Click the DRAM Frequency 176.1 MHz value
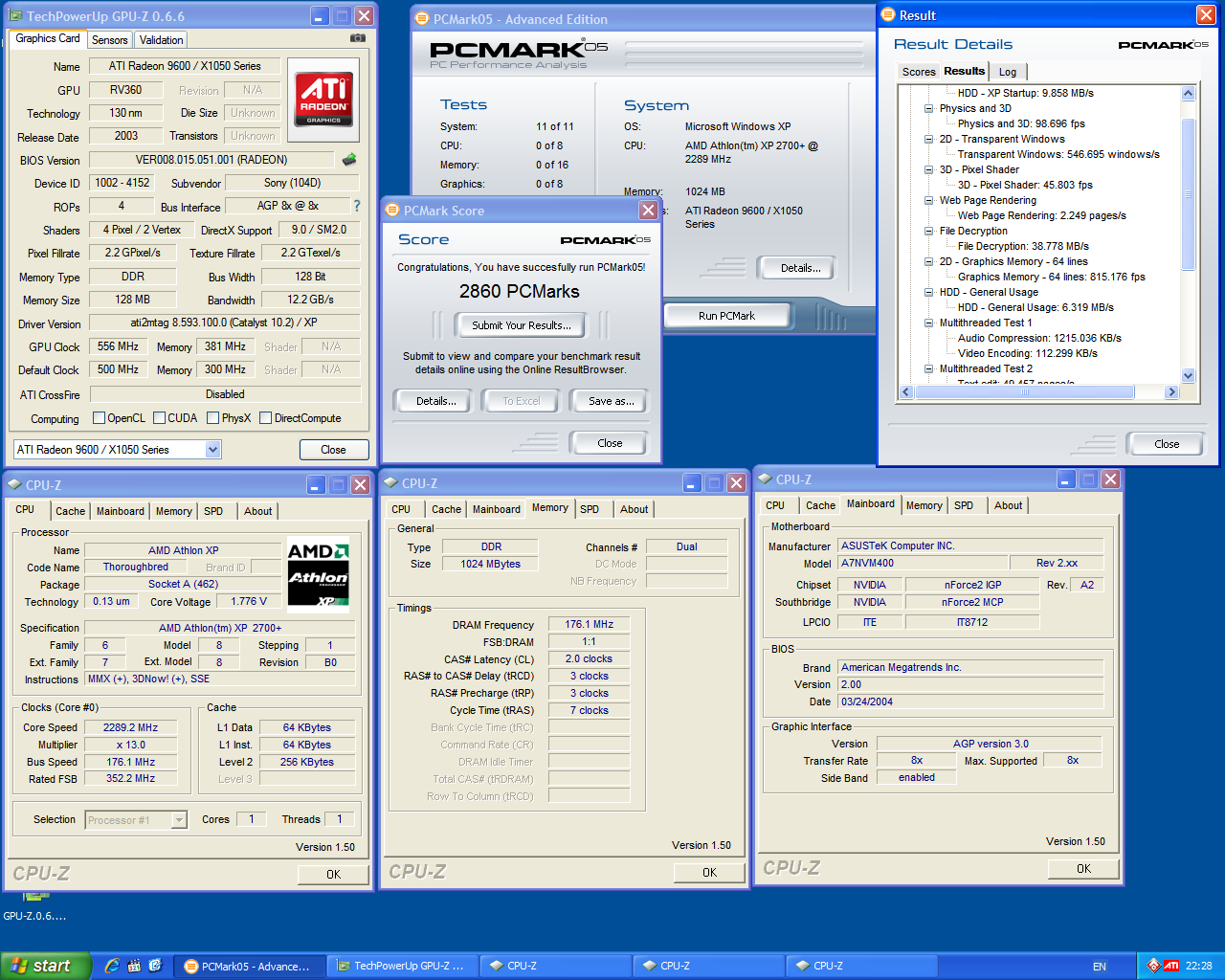 [x=590, y=624]
